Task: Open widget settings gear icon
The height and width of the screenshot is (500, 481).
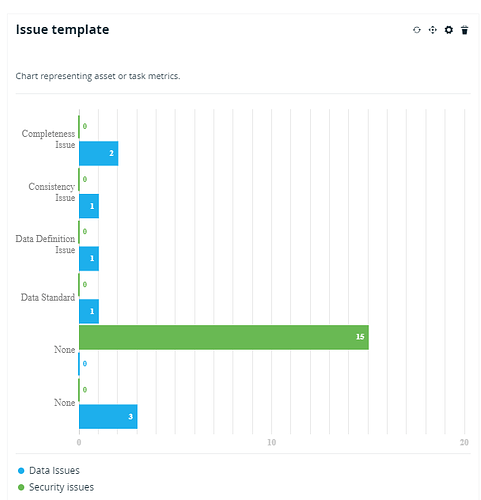Action: [449, 30]
